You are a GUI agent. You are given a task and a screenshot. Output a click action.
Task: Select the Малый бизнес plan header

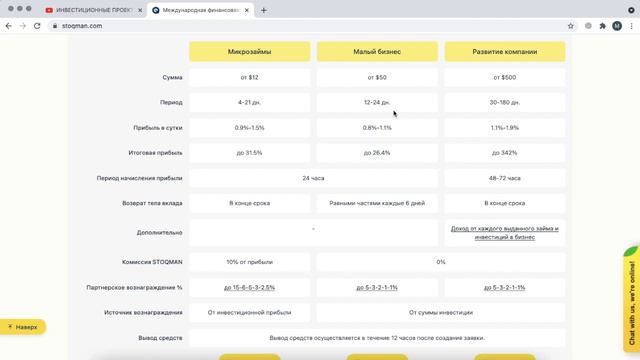tap(377, 51)
